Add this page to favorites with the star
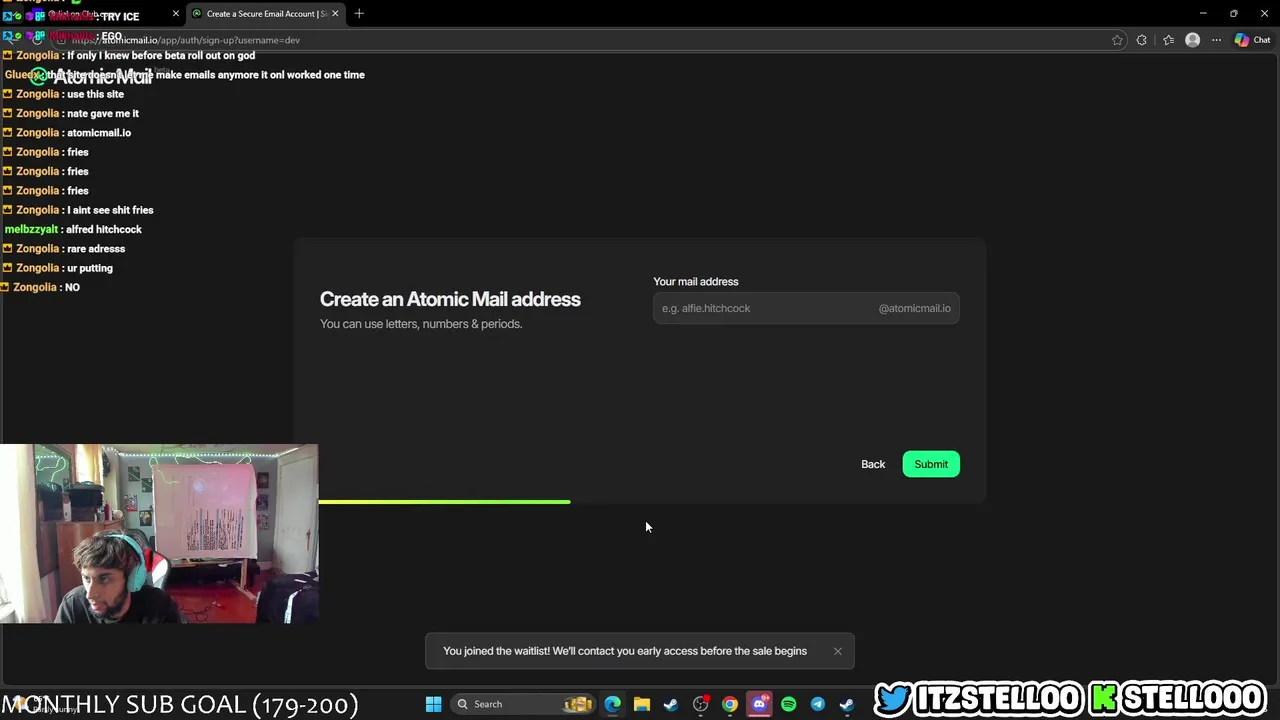The image size is (1280, 720). [1117, 40]
